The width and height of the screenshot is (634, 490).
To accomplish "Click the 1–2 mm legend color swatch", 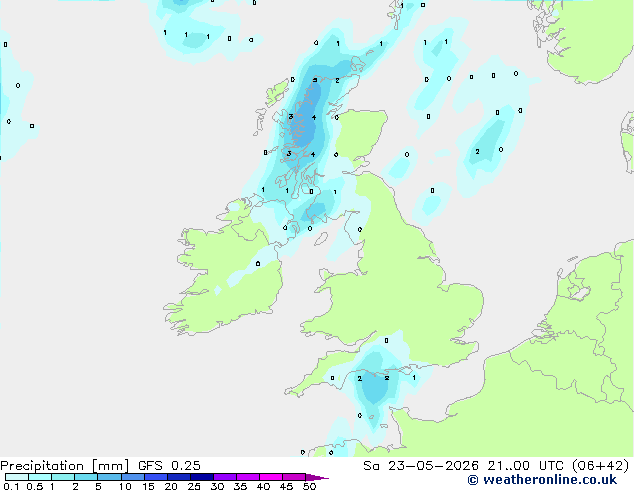I will pyautogui.click(x=63, y=477).
